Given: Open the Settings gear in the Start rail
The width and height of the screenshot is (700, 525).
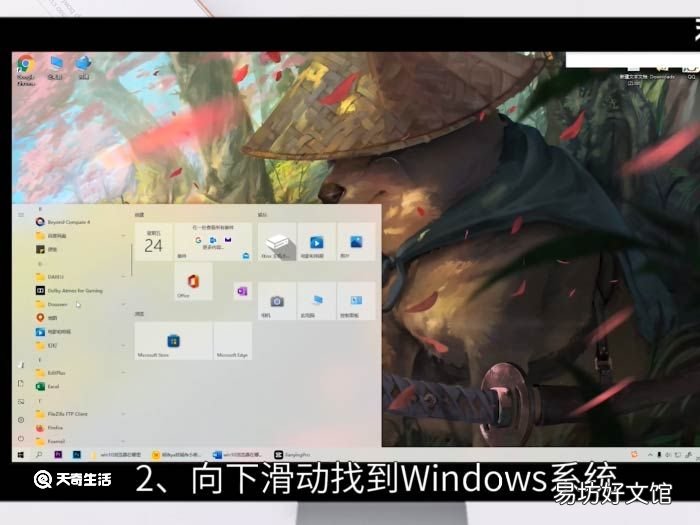Looking at the screenshot, I should coord(21,420).
